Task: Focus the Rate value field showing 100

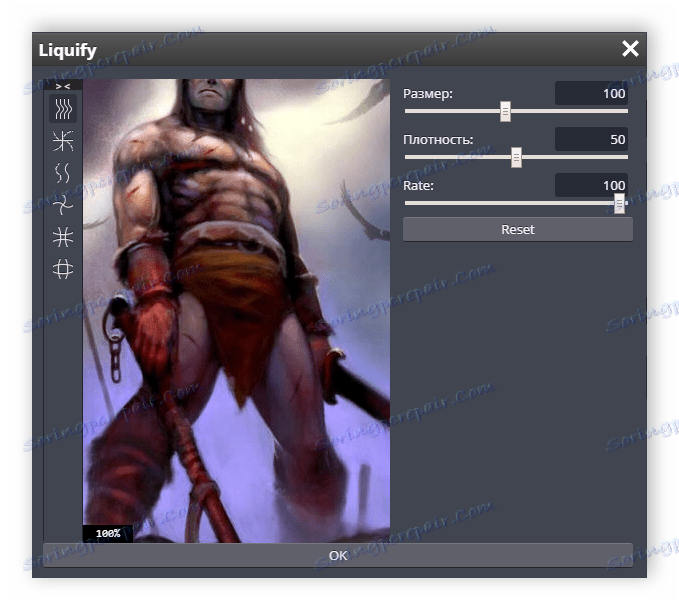Action: pyautogui.click(x=592, y=185)
